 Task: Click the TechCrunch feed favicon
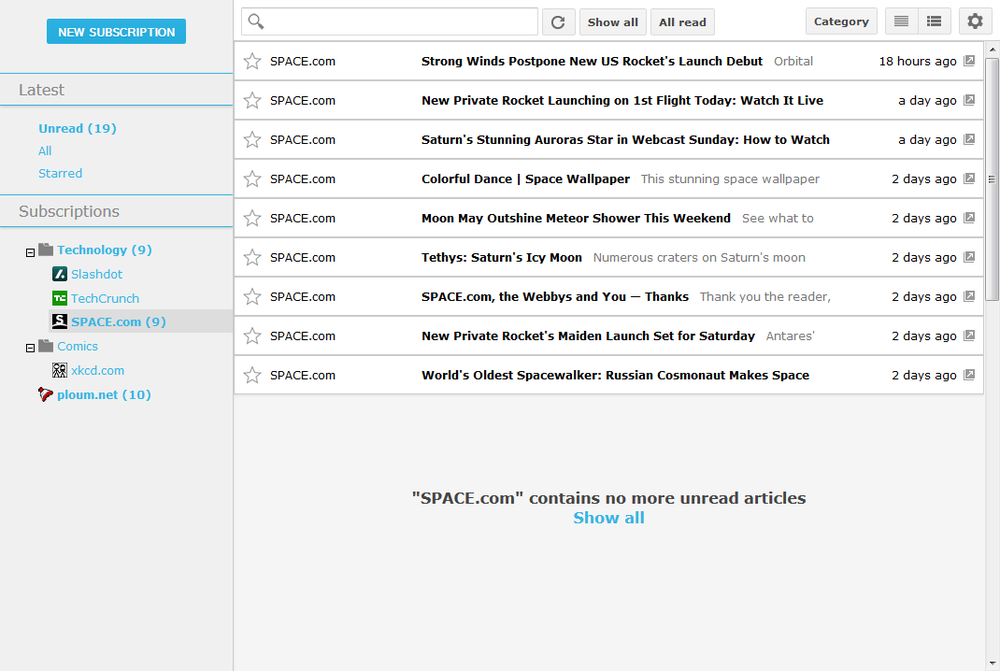tap(58, 297)
